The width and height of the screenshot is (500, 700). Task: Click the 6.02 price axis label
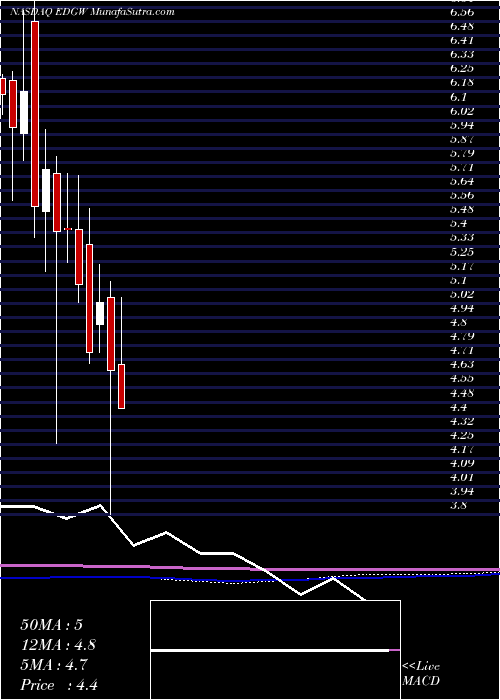click(462, 111)
